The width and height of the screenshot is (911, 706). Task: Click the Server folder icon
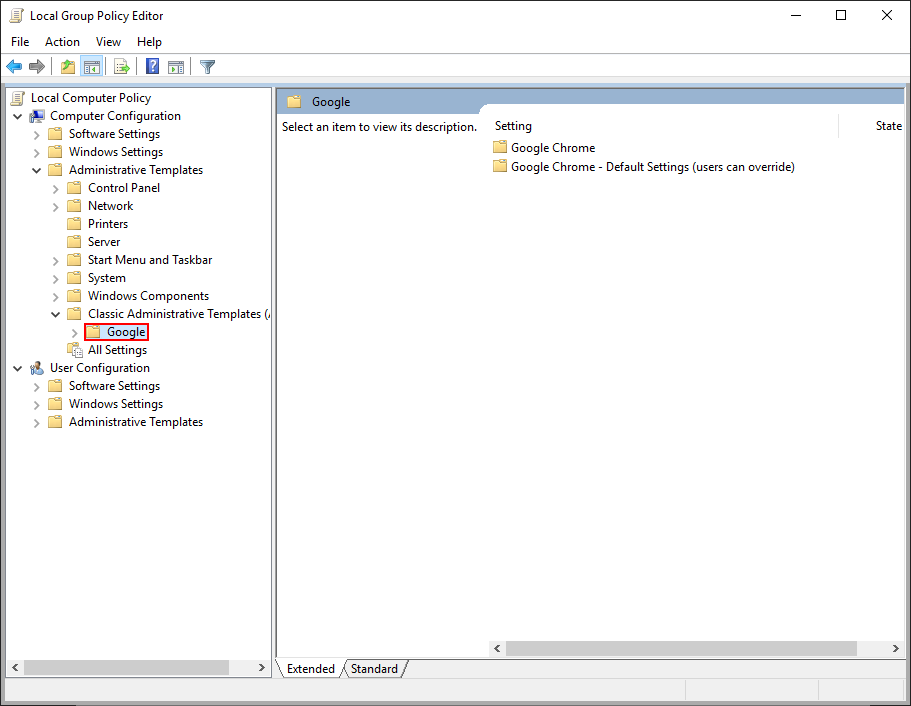coord(74,242)
